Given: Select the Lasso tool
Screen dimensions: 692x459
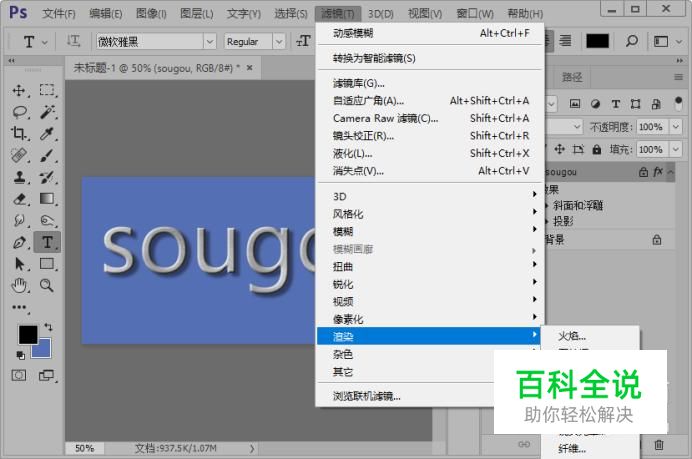Looking at the screenshot, I should 19,112.
